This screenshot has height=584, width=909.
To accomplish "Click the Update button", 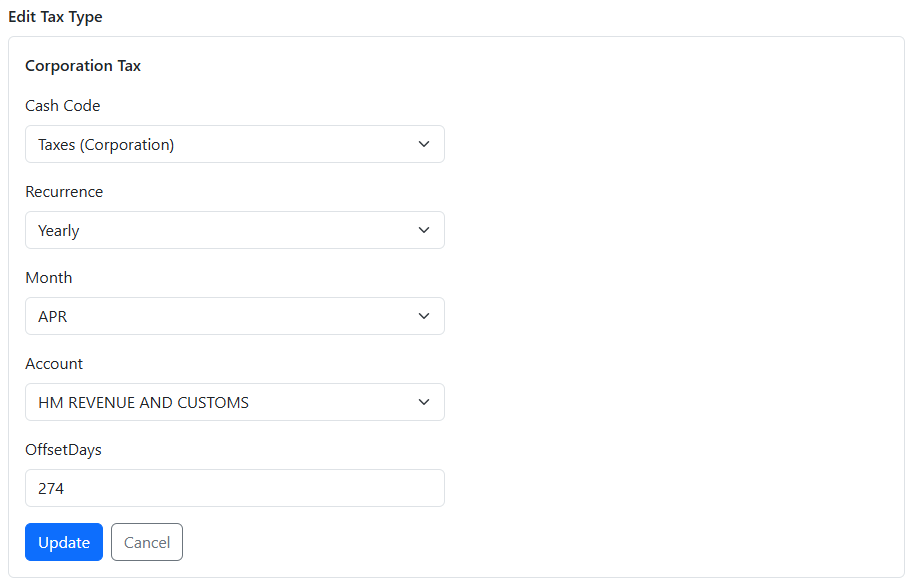I will click(63, 541).
